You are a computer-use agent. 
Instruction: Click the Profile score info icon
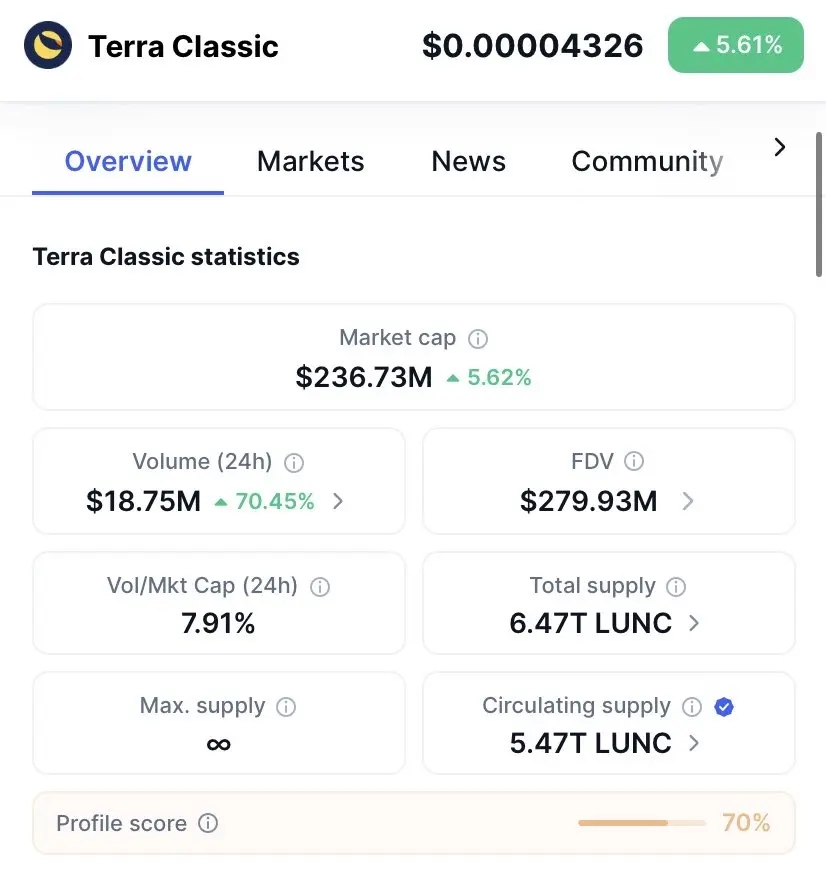208,824
